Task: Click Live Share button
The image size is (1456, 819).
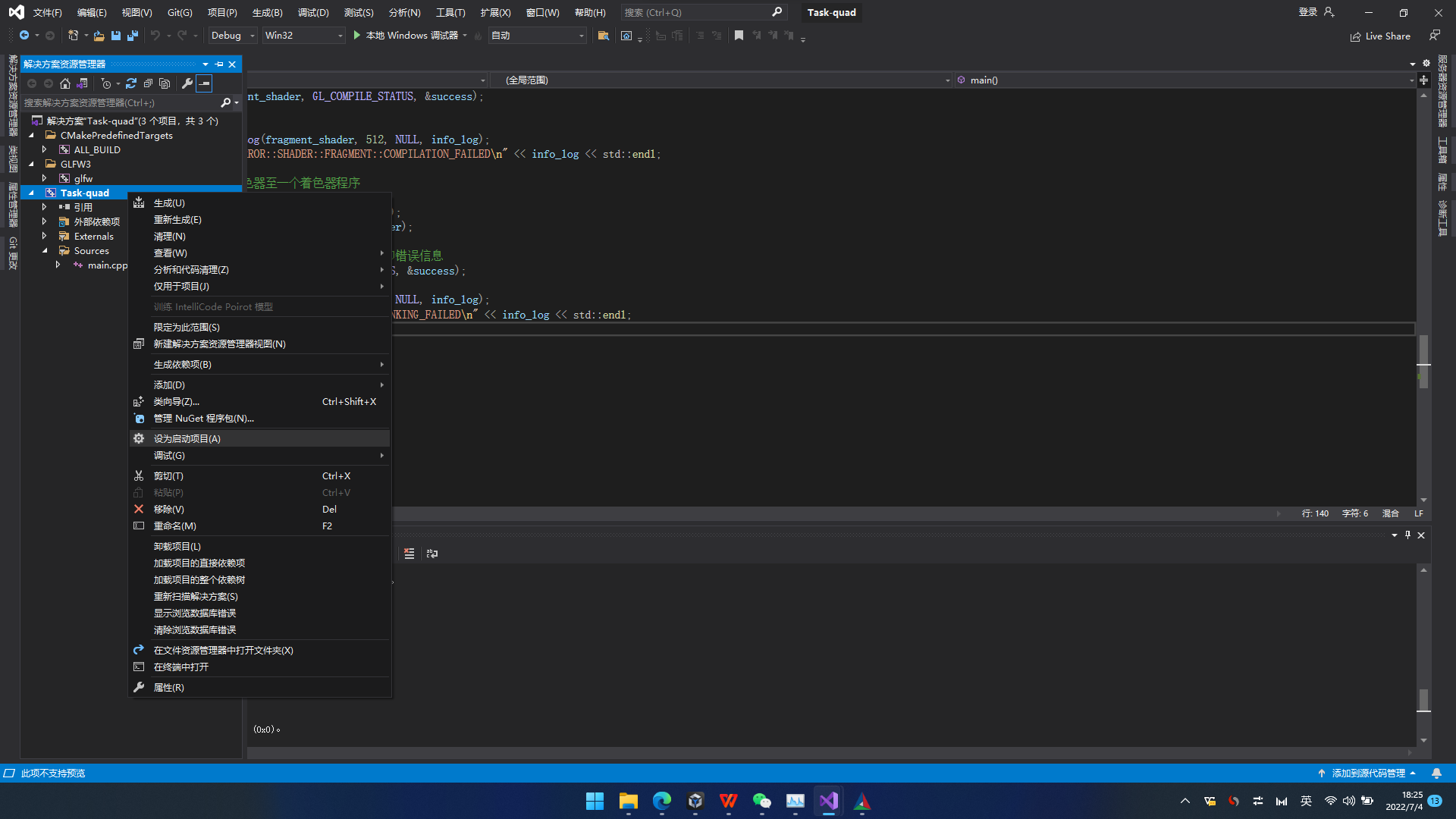Action: click(x=1380, y=36)
